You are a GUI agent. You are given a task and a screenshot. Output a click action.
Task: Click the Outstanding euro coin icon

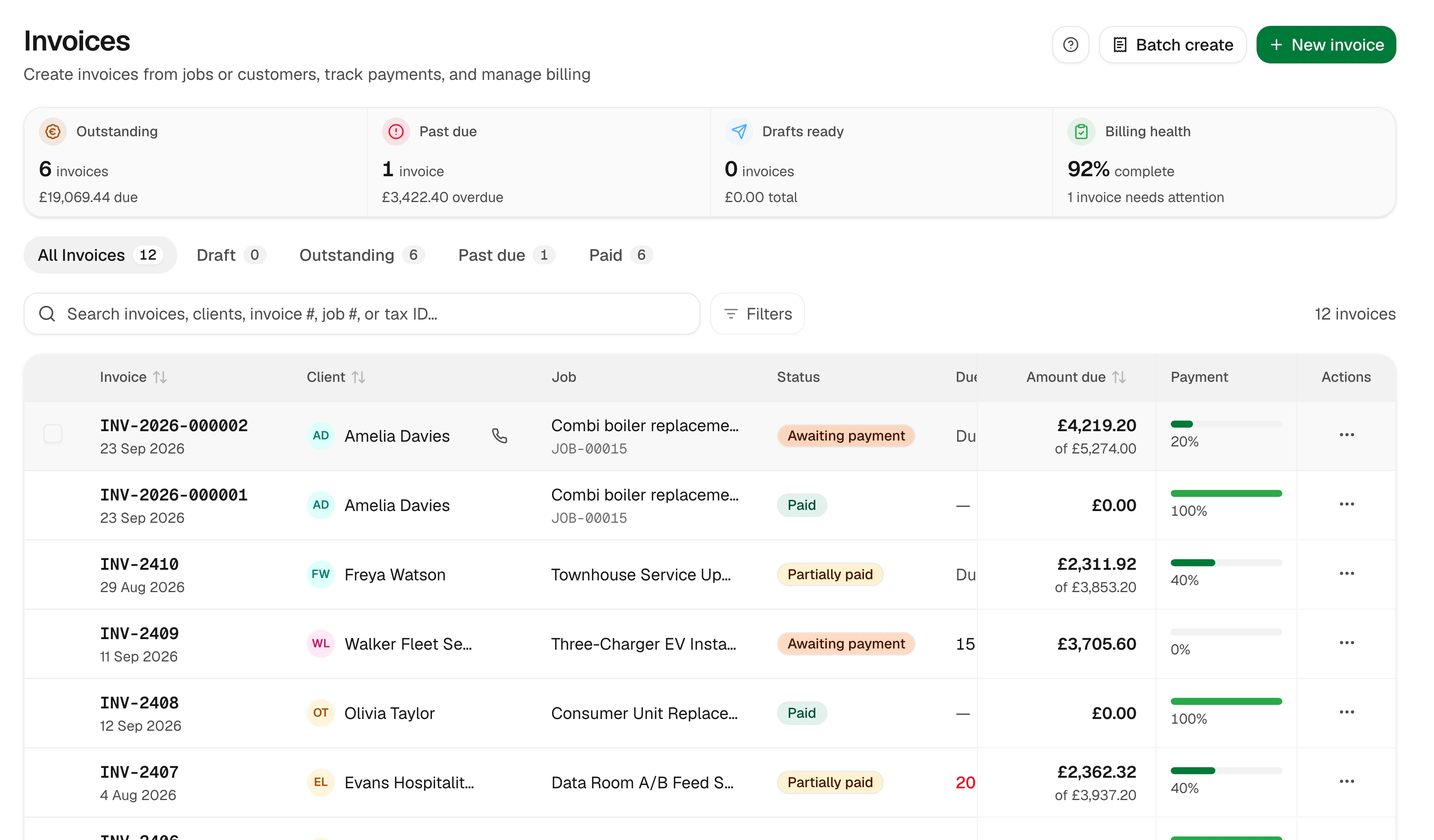(x=53, y=132)
